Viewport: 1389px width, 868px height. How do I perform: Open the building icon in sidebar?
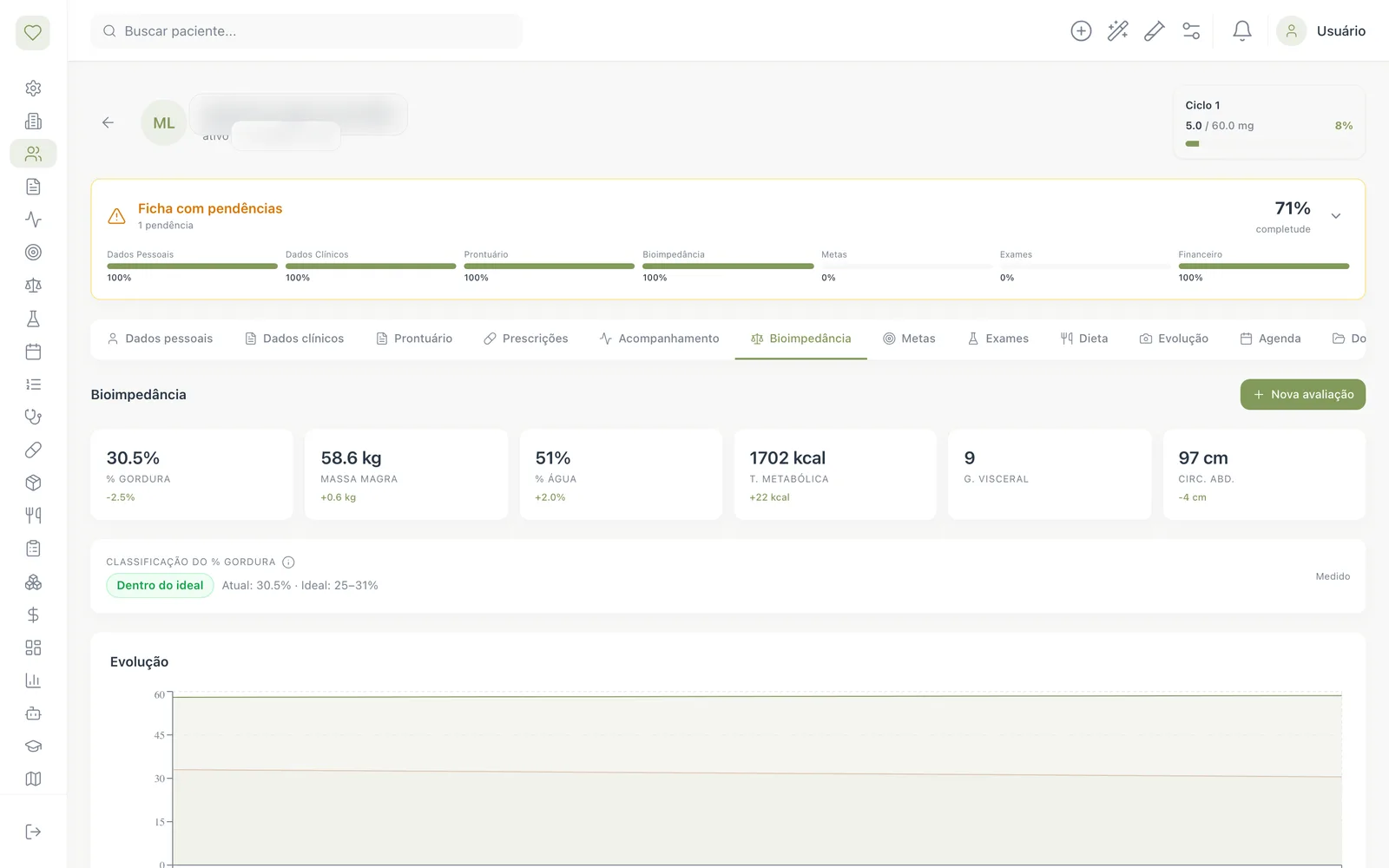(33, 122)
